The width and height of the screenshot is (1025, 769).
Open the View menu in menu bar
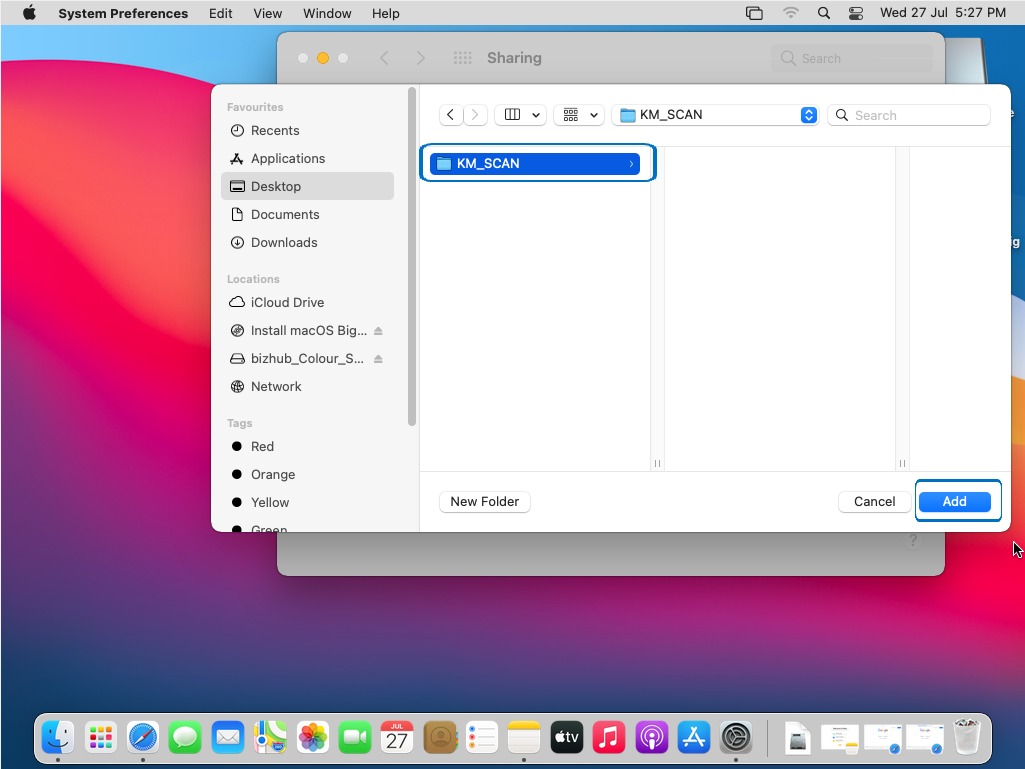(x=267, y=13)
